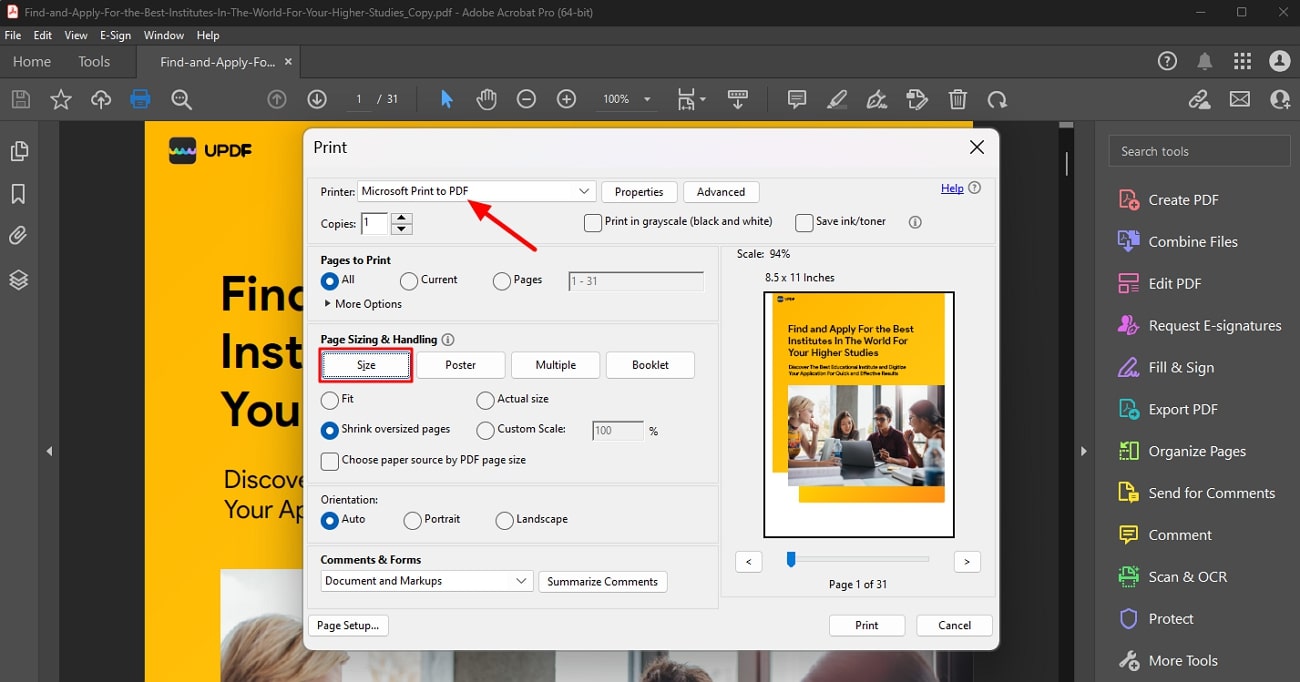Zoom out with minus circle icon

[527, 99]
